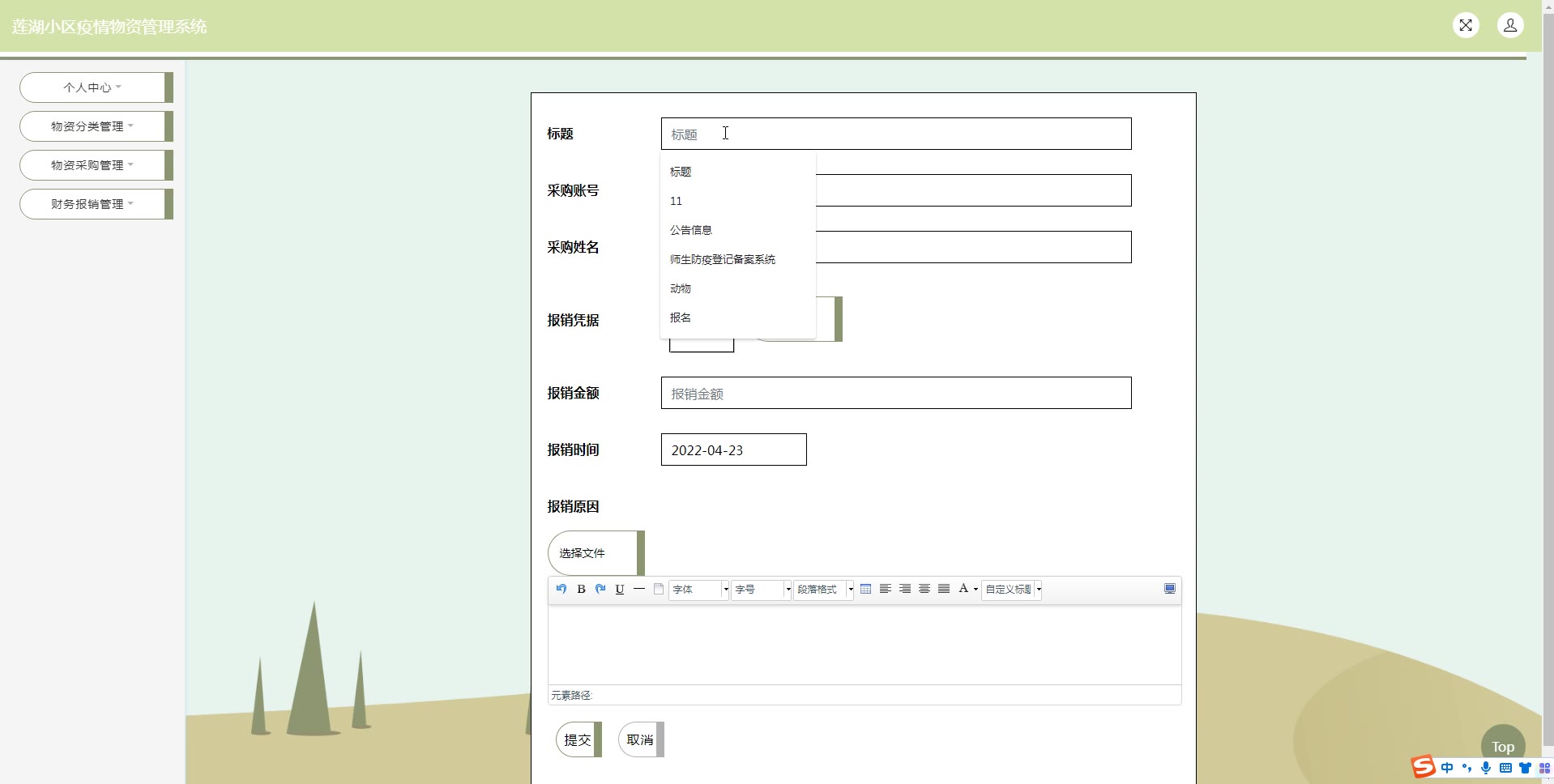Open the 字号 font size dropdown
Screen dimensions: 1554x784
coord(762,590)
